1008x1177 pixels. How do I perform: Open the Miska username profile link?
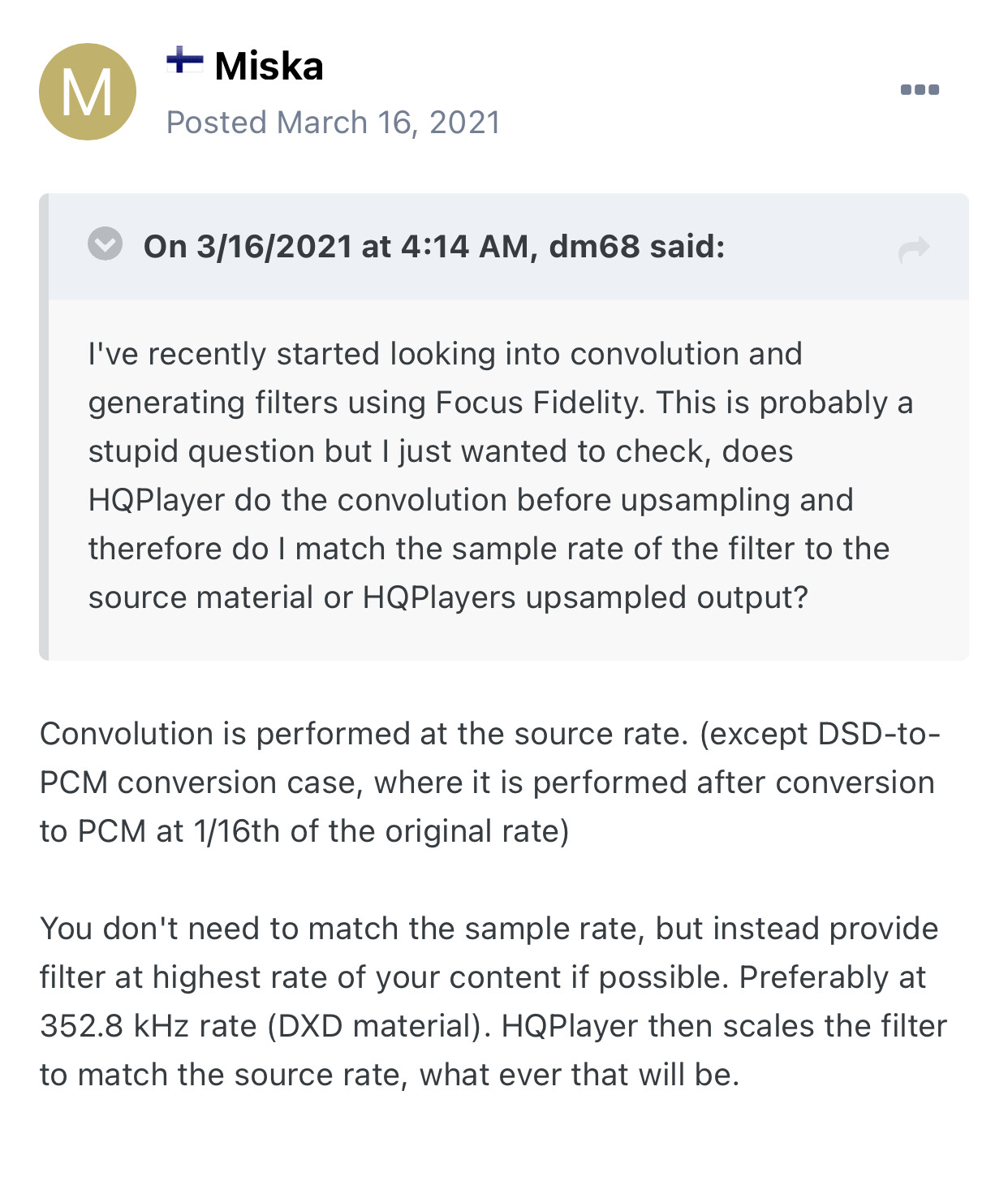coord(269,66)
